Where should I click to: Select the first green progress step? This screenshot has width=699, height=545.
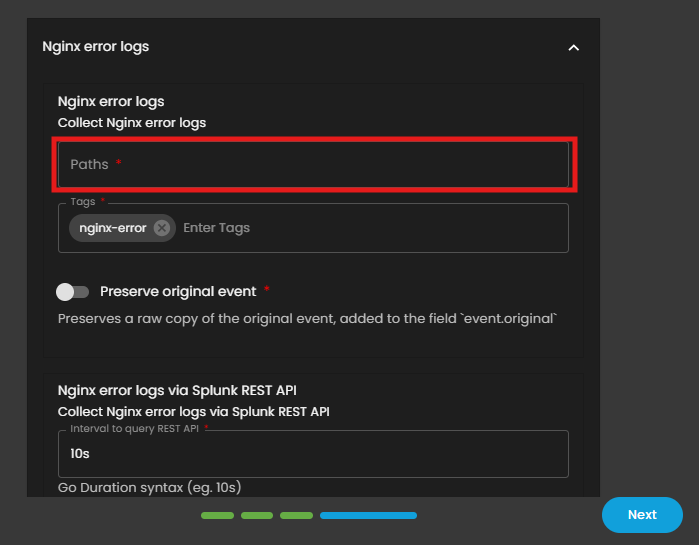click(x=217, y=516)
